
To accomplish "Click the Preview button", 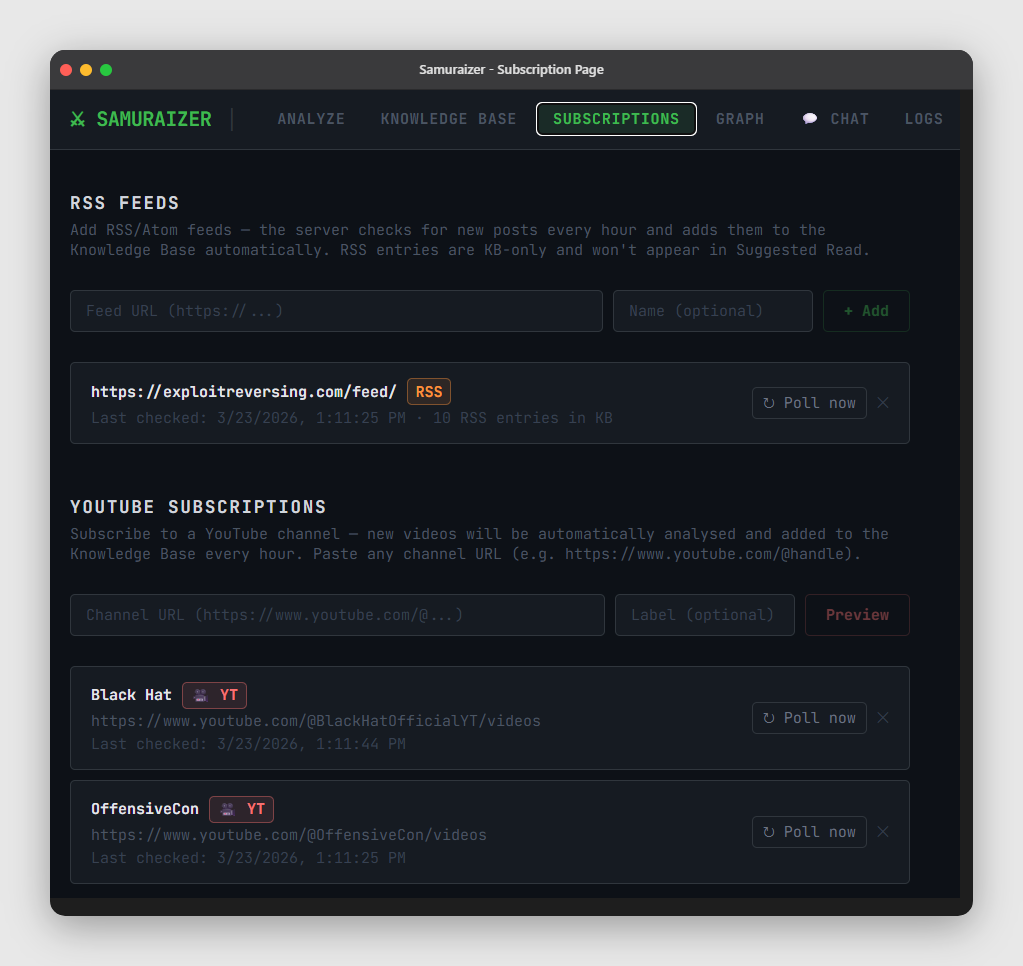I will (x=857, y=615).
